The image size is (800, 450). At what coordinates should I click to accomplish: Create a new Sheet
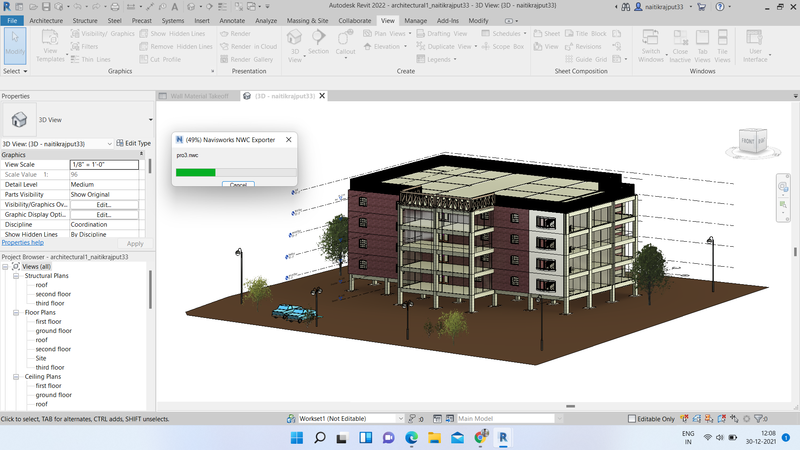(546, 34)
